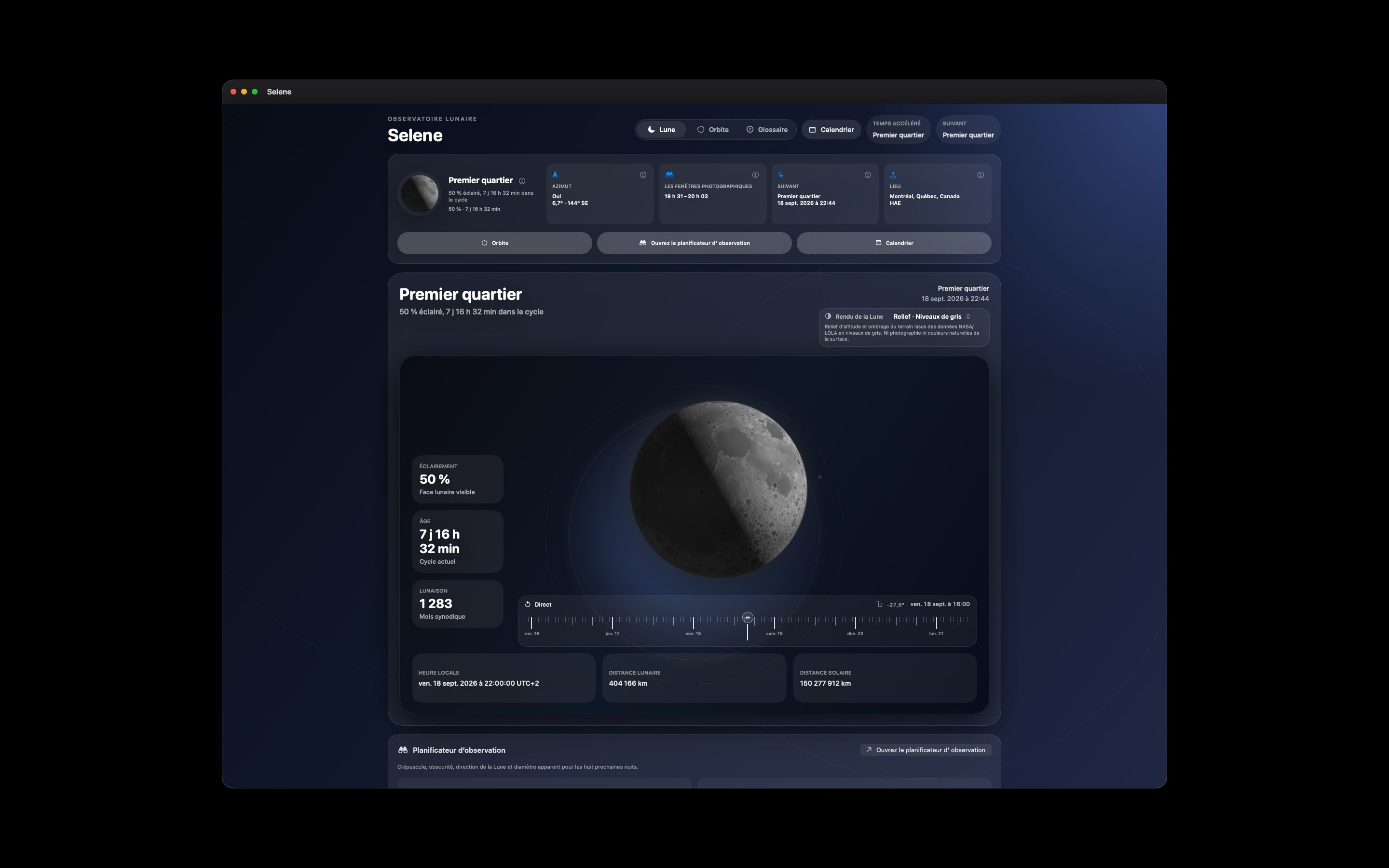Return timeline to Direct
Viewport: 1389px width, 868px height.
click(x=538, y=605)
